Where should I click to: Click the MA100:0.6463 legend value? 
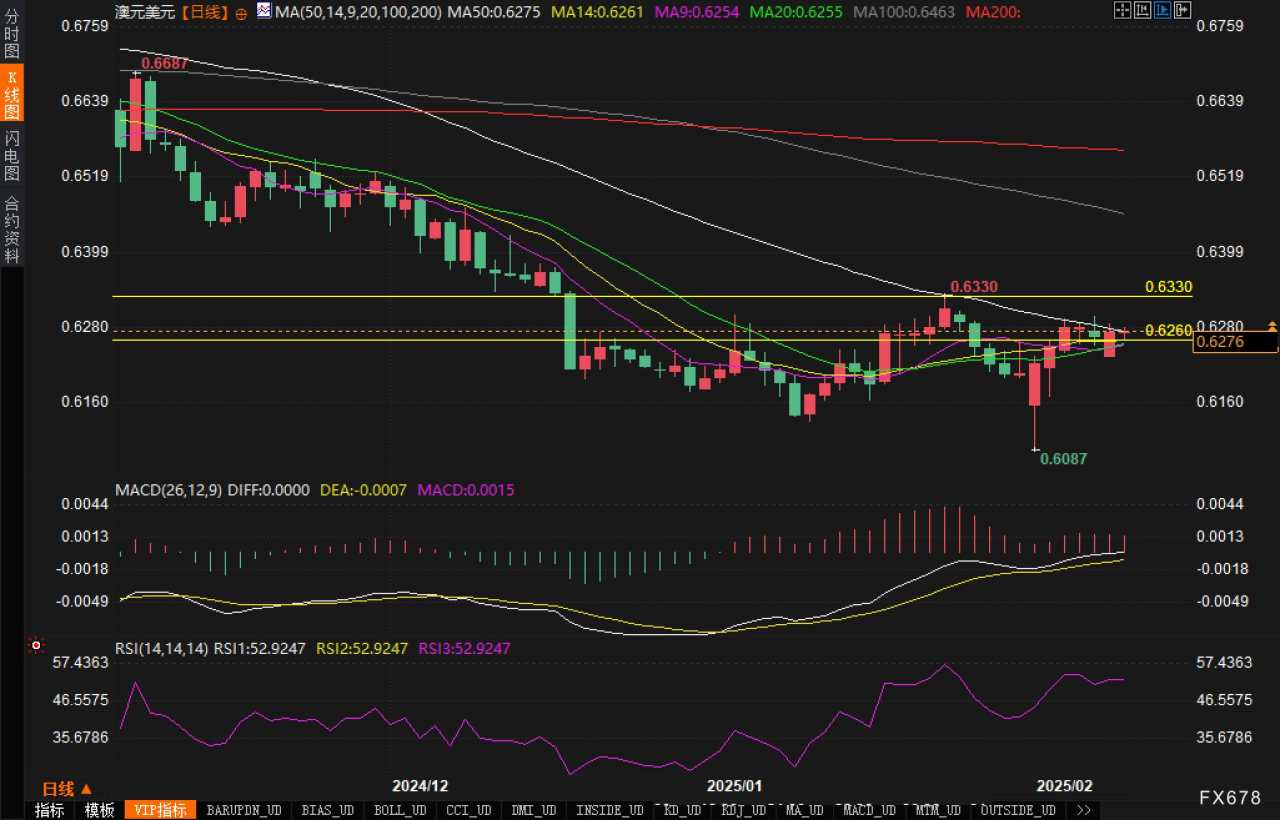(903, 12)
